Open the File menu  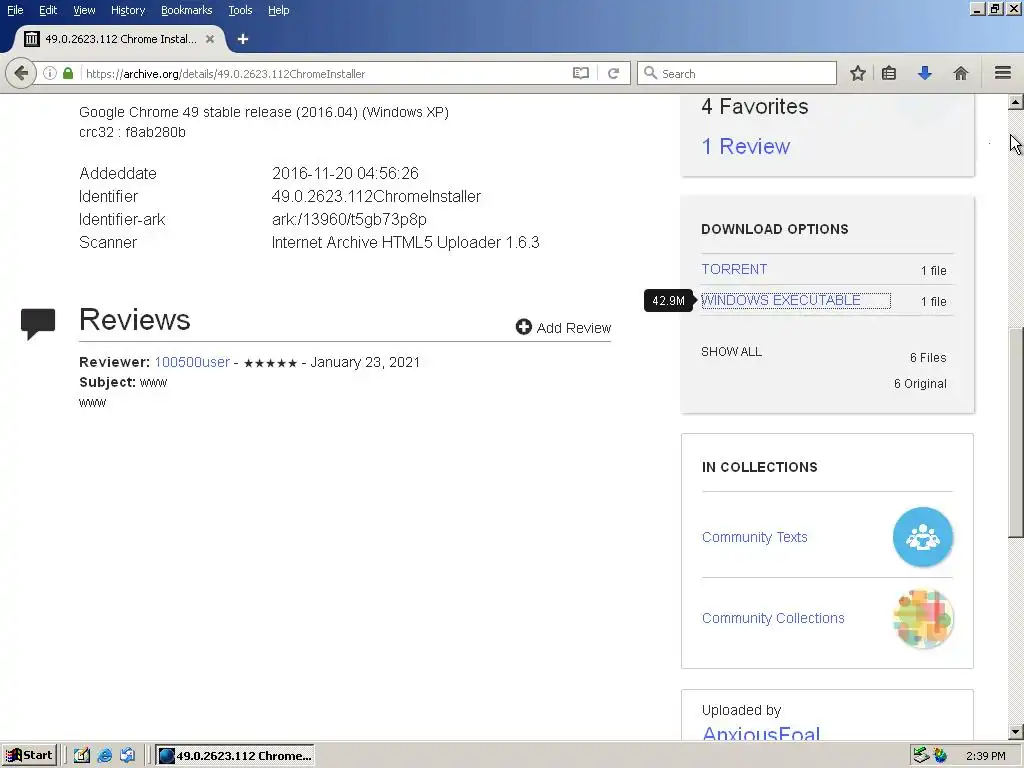click(x=15, y=10)
